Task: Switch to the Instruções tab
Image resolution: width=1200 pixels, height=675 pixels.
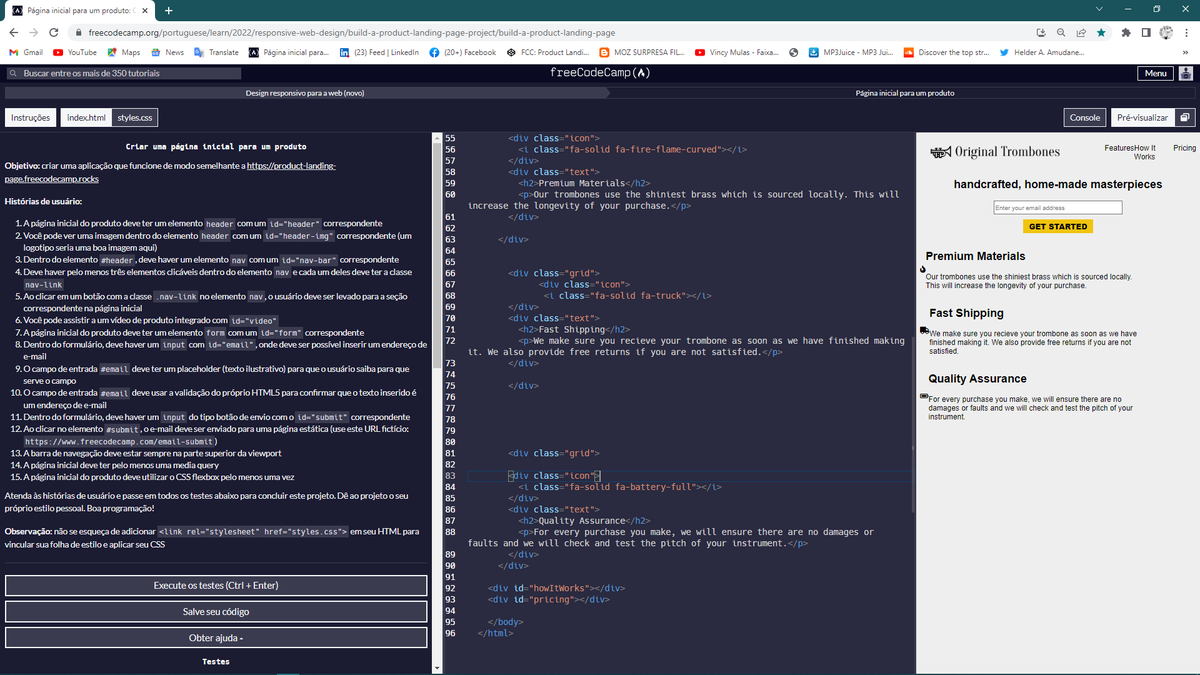Action: coord(30,117)
